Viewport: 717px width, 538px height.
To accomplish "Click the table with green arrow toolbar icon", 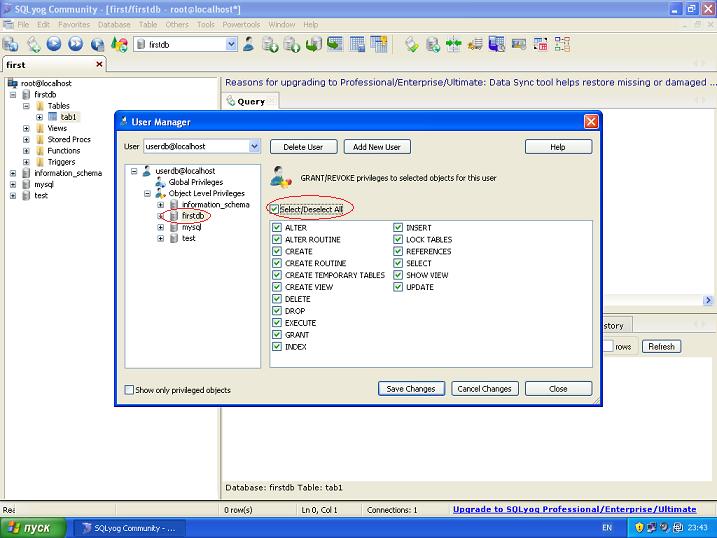I will (x=335, y=44).
